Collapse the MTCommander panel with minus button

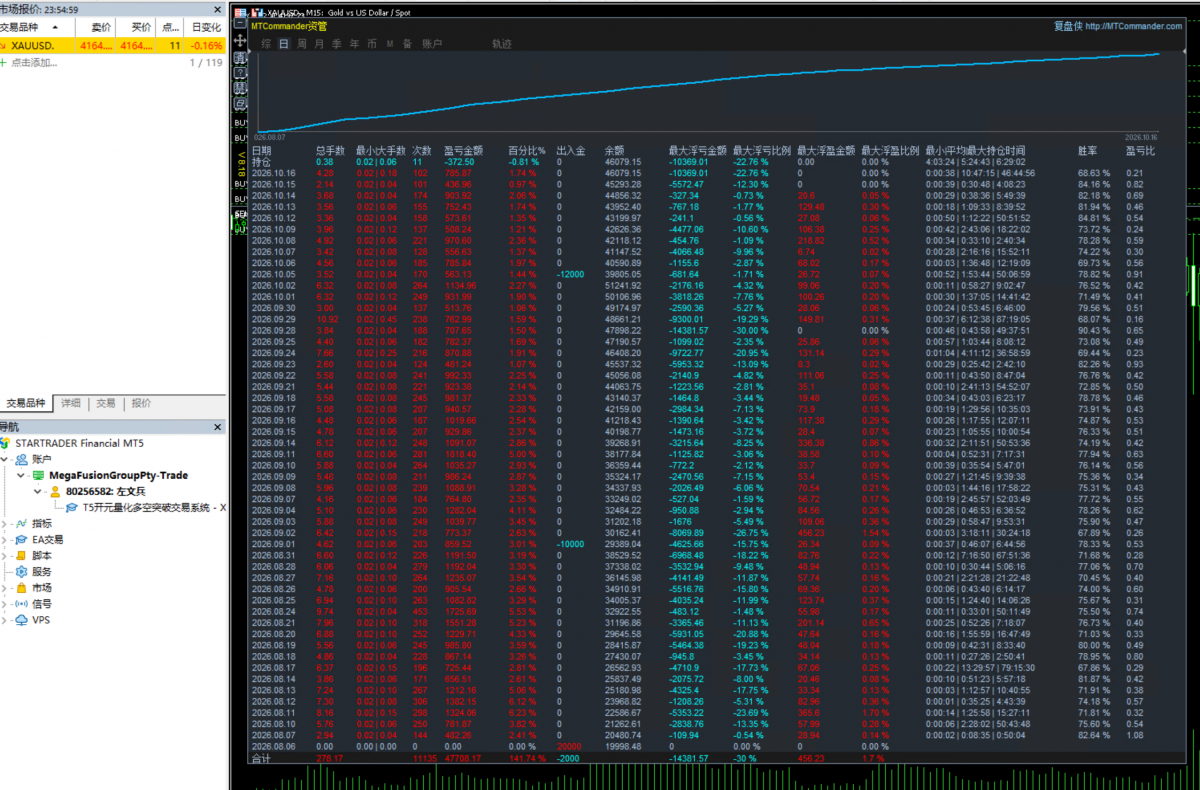pyautogui.click(x=240, y=22)
